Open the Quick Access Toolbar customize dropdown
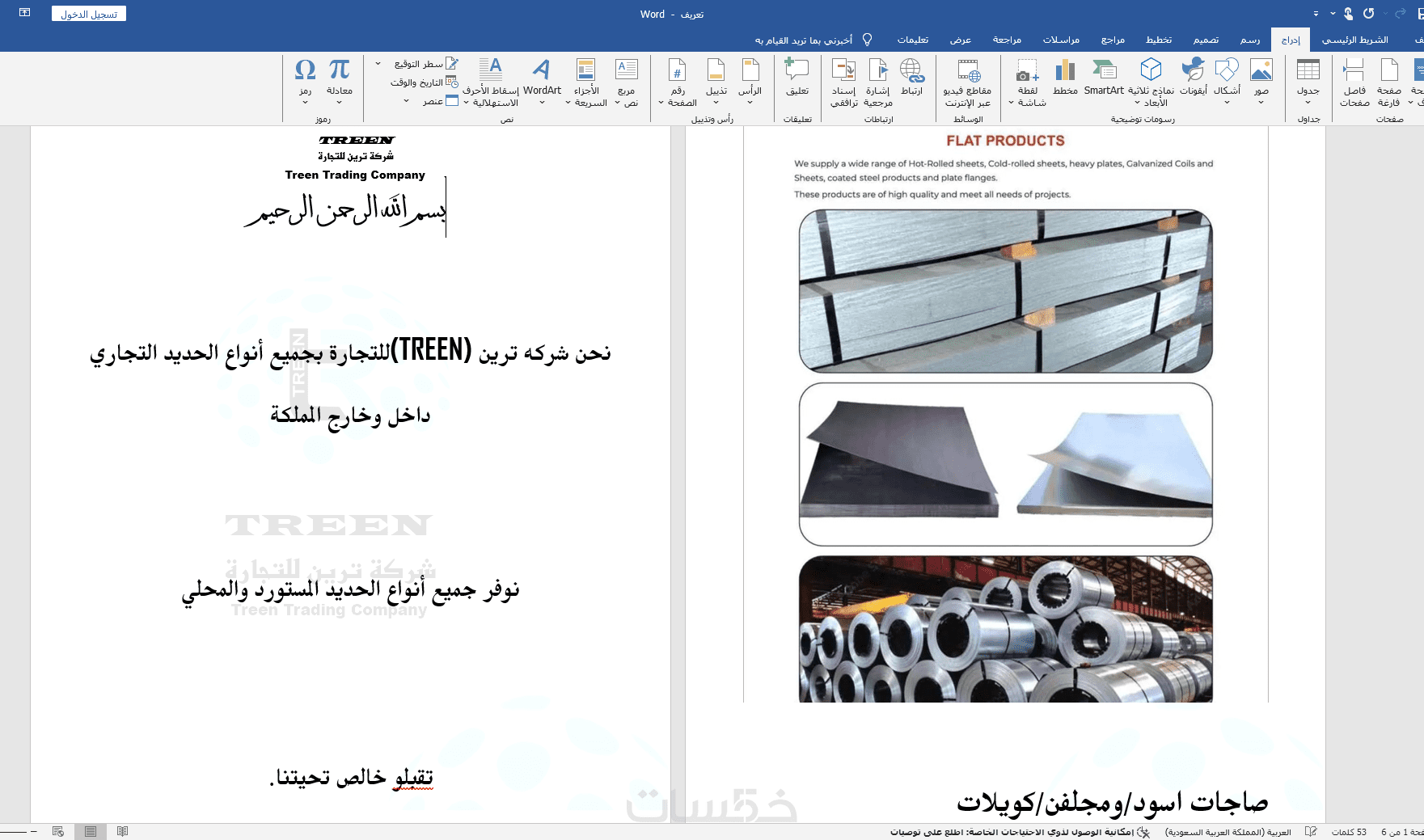The image size is (1424, 840). coord(1316,14)
